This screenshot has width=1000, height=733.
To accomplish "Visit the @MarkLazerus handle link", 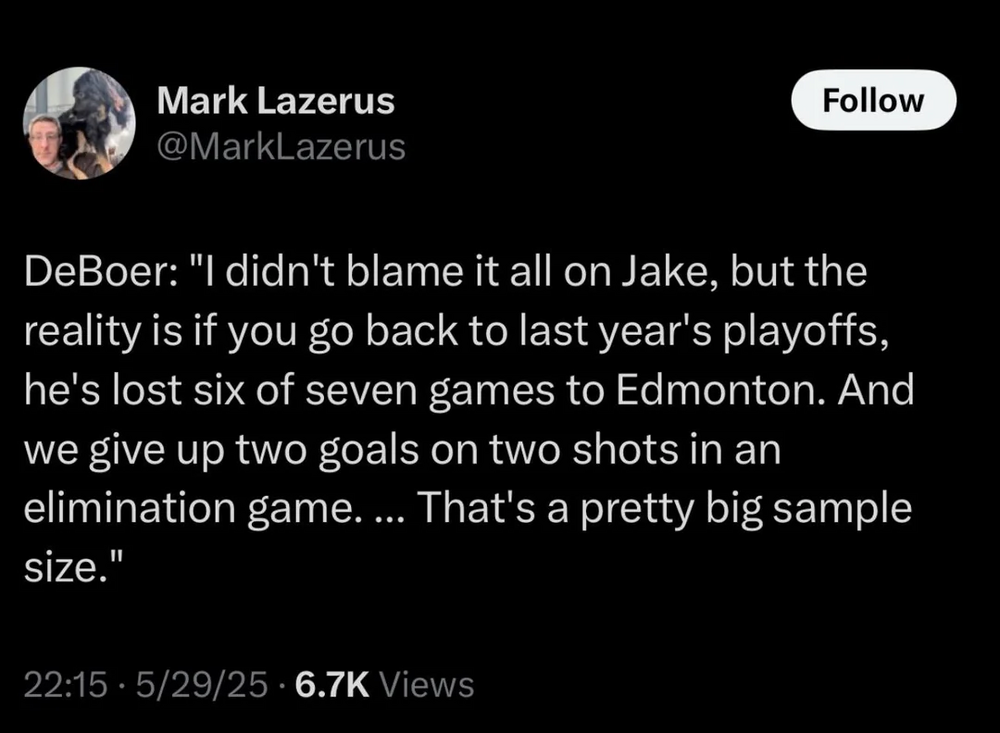I will point(282,147).
